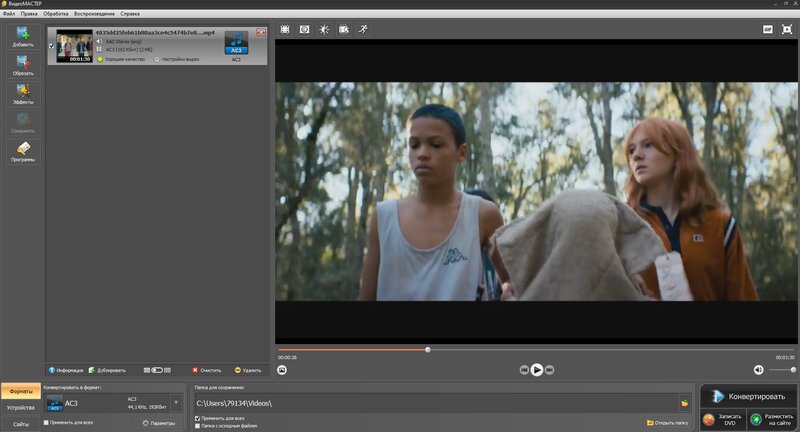This screenshot has height=432, width=800.
Task: Click the GIF creation icon above the preview
Action: (x=768, y=30)
